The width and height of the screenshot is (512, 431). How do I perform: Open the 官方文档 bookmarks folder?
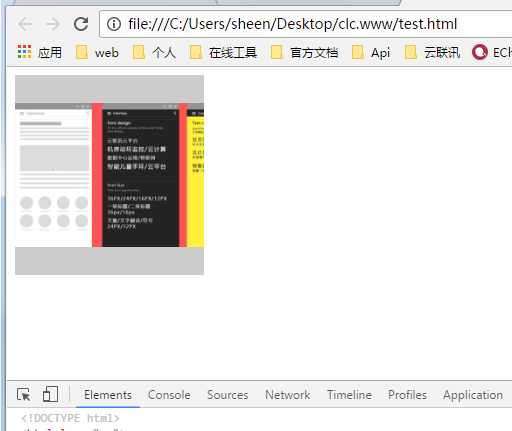tap(304, 52)
